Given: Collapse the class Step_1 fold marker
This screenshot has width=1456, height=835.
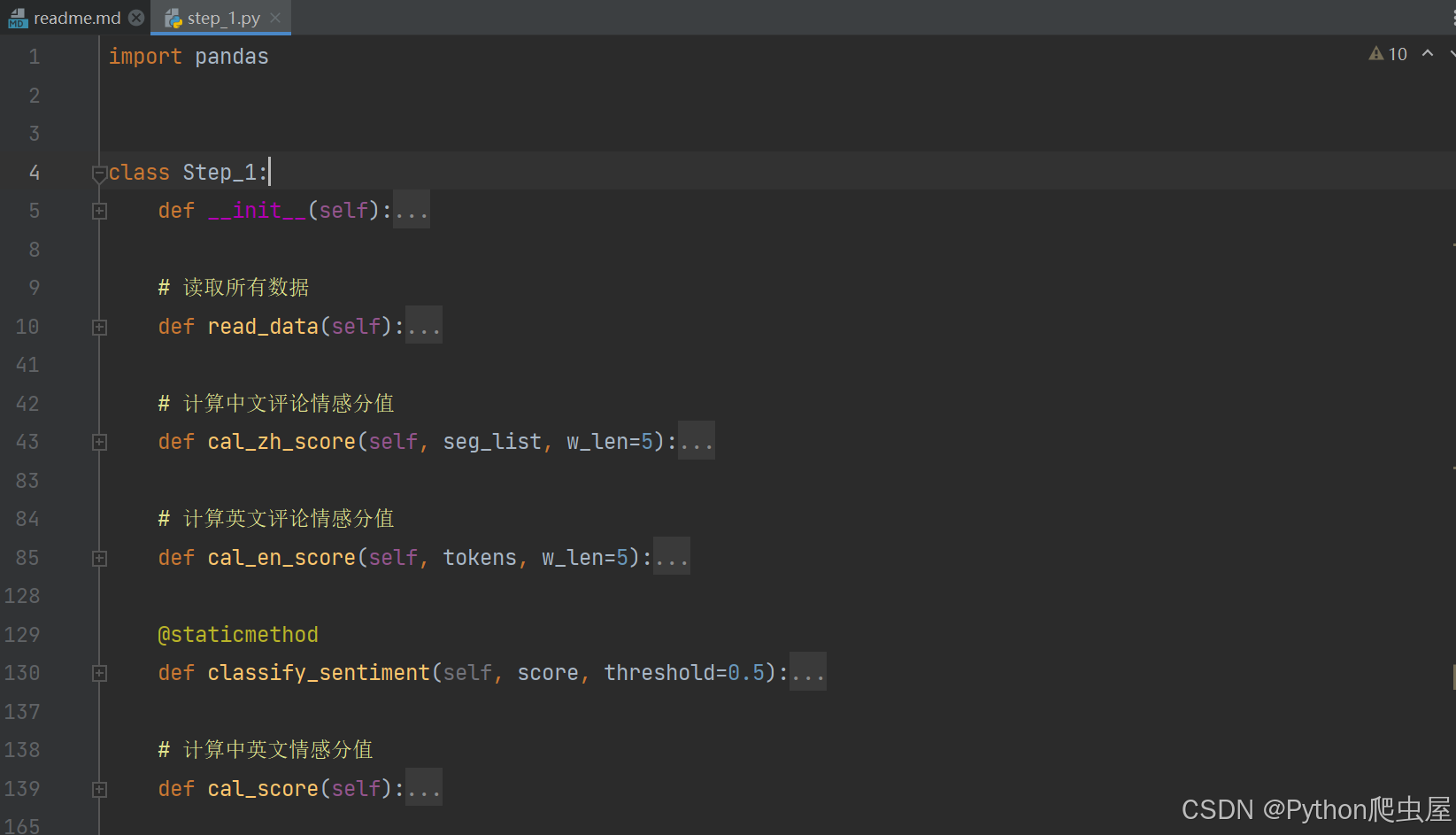Looking at the screenshot, I should tap(99, 174).
